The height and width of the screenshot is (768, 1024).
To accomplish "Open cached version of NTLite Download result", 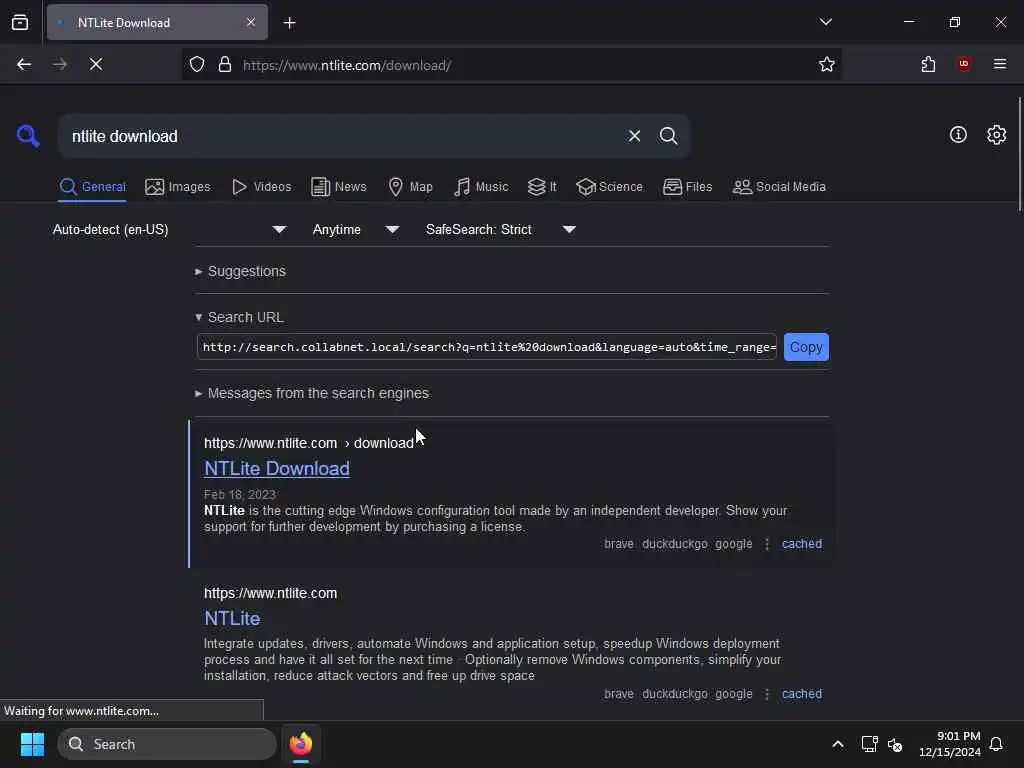I will (x=802, y=543).
